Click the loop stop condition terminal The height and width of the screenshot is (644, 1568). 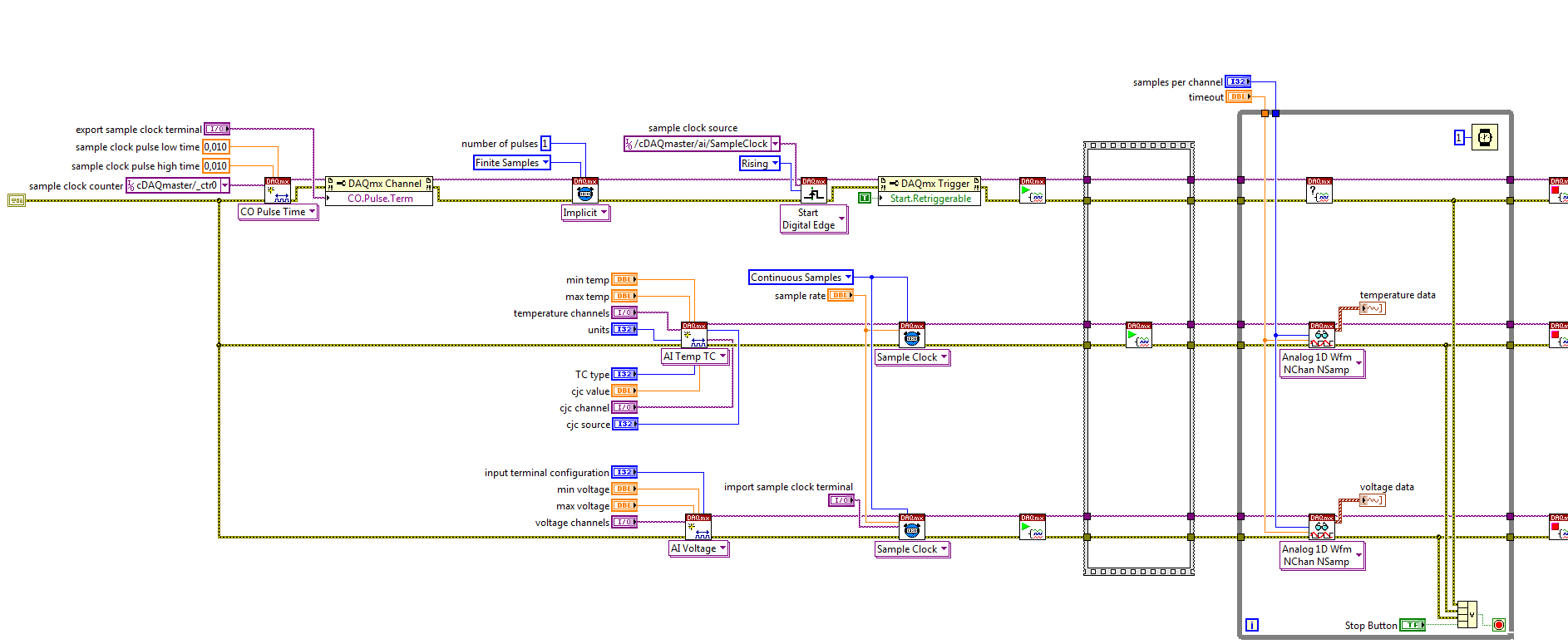point(1499,625)
